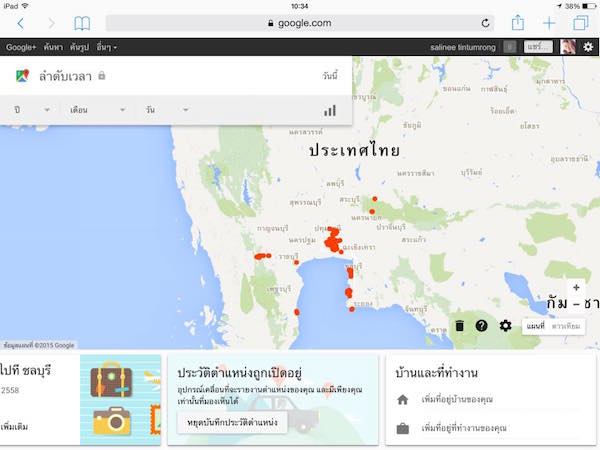Click the Google Maps logo icon
The height and width of the screenshot is (450, 600).
(x=22, y=76)
